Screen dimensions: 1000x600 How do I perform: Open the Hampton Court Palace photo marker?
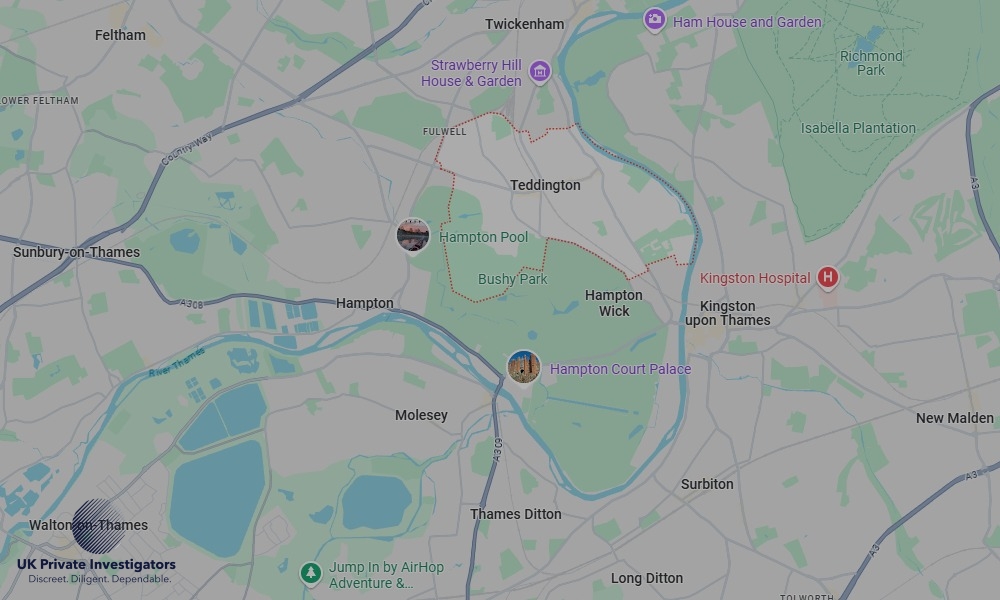tap(524, 367)
